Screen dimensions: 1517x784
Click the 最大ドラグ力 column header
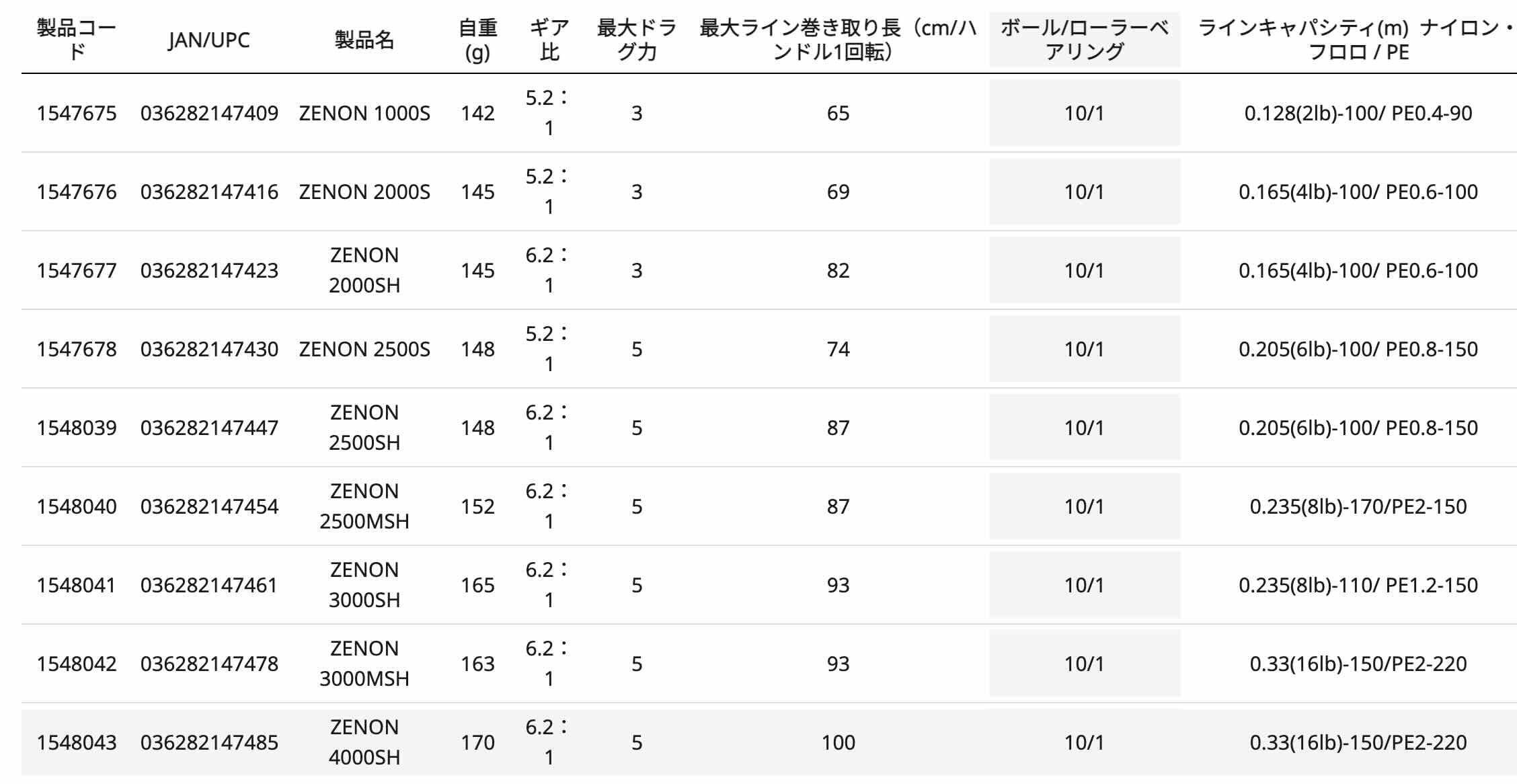pos(636,40)
